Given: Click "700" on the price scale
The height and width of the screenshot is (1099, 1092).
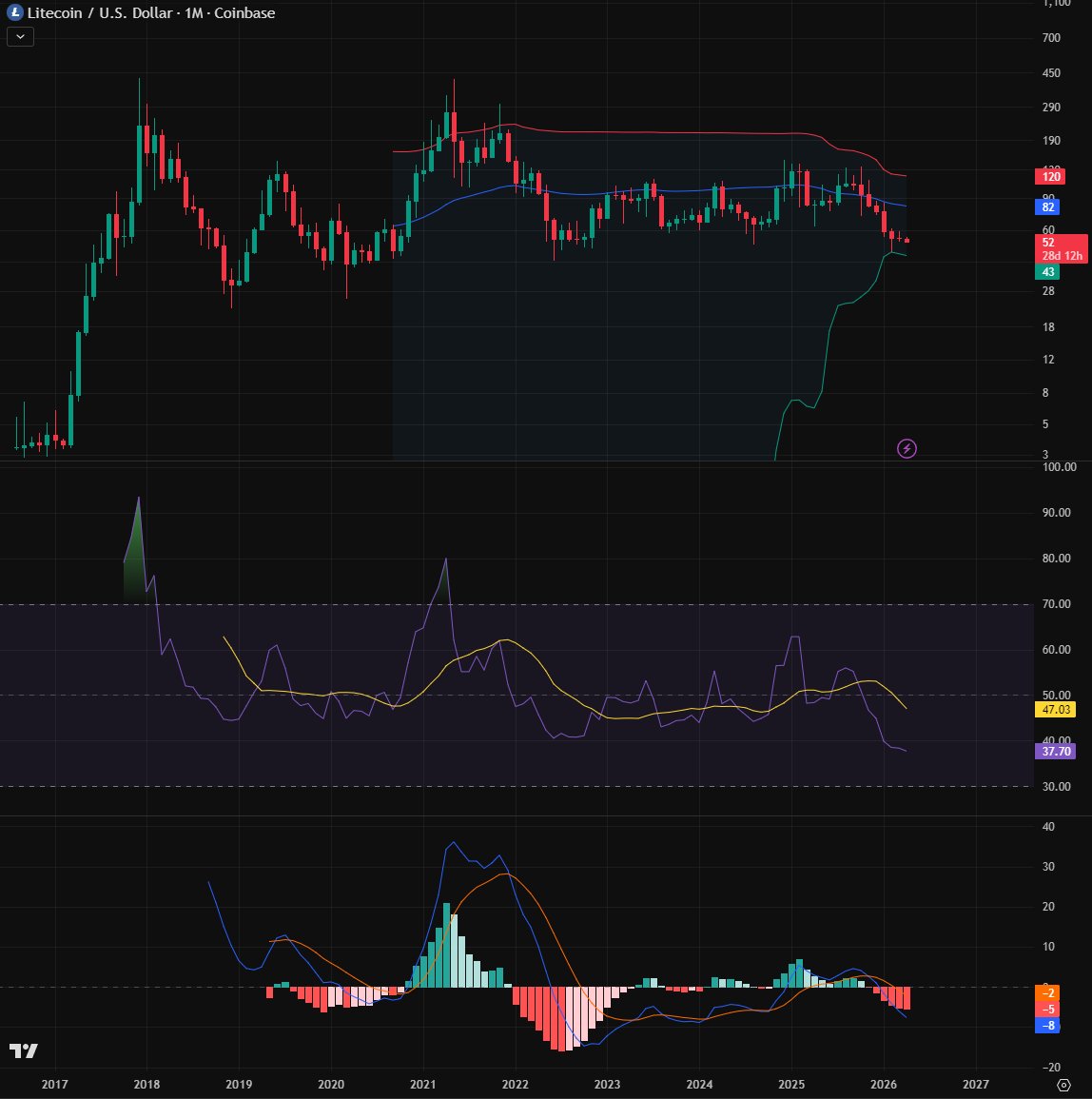Looking at the screenshot, I should click(1051, 38).
